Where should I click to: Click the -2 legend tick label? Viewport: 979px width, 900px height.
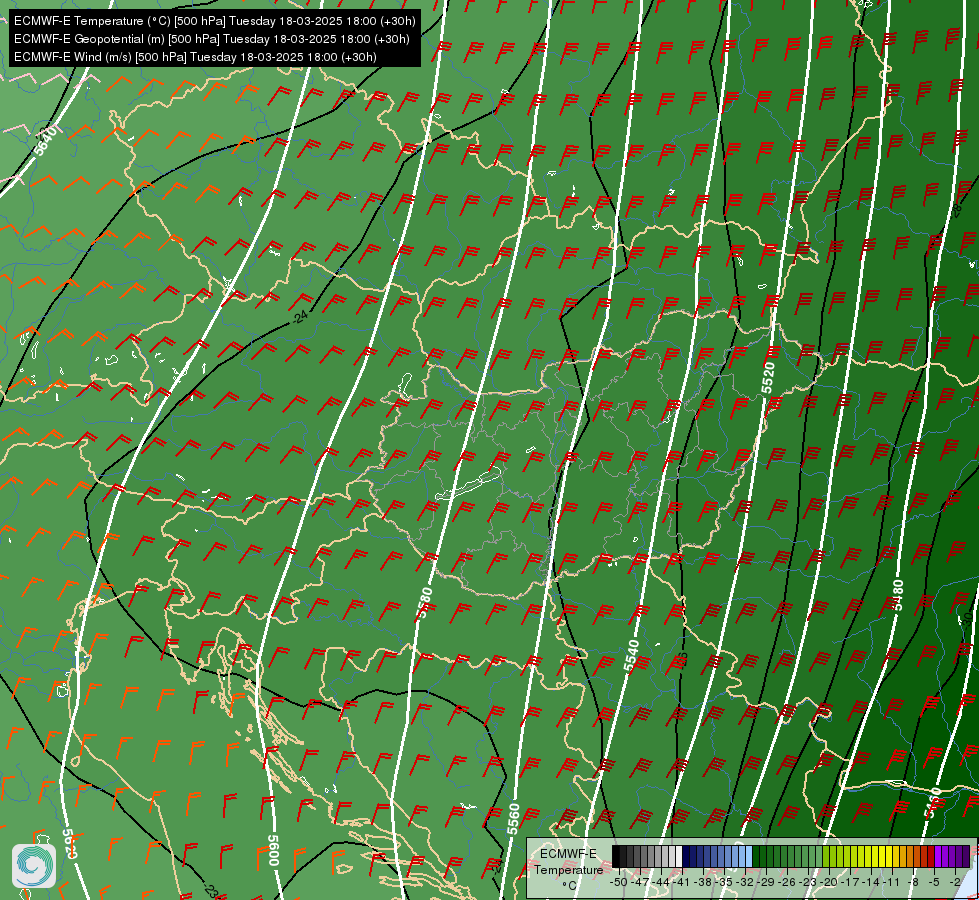tap(955, 882)
